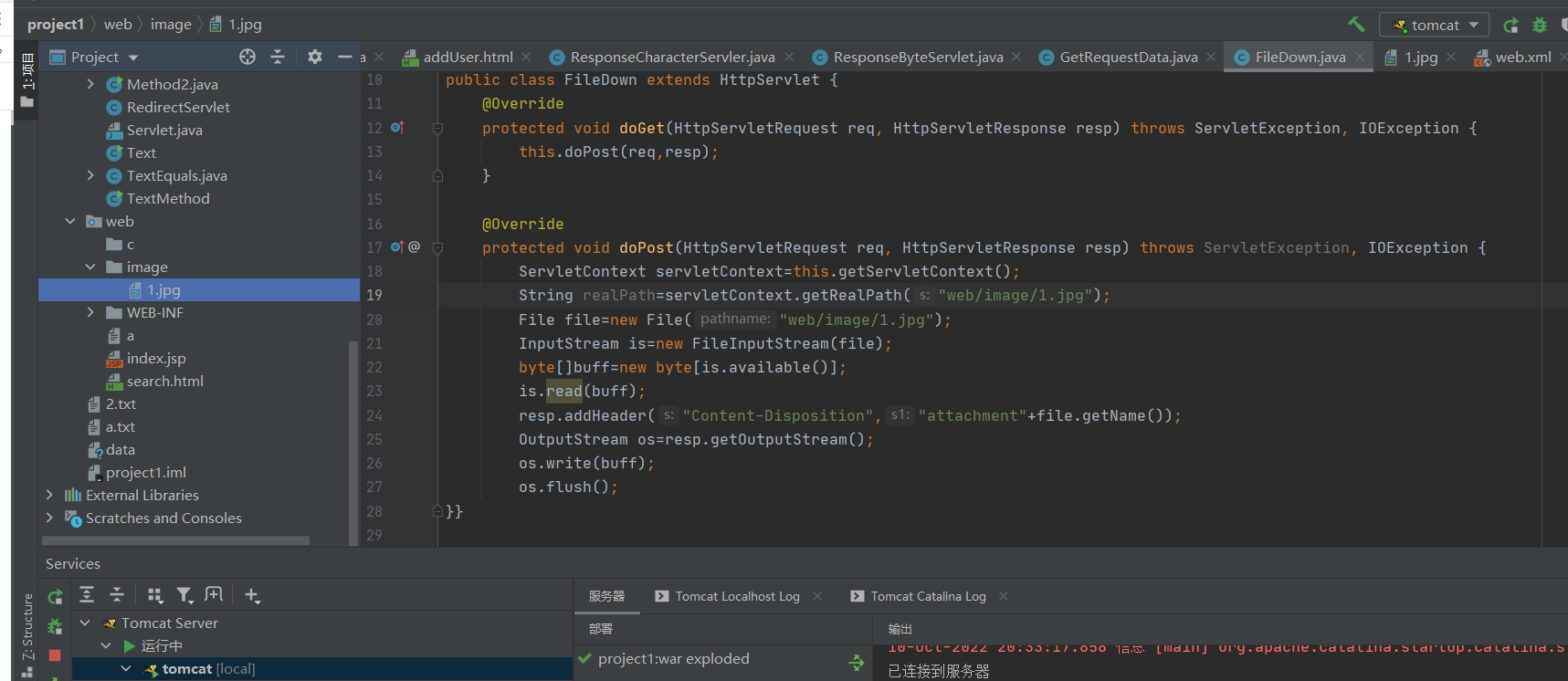Close the GetRequestData.java tab
The width and height of the screenshot is (1568, 681).
click(x=1211, y=57)
